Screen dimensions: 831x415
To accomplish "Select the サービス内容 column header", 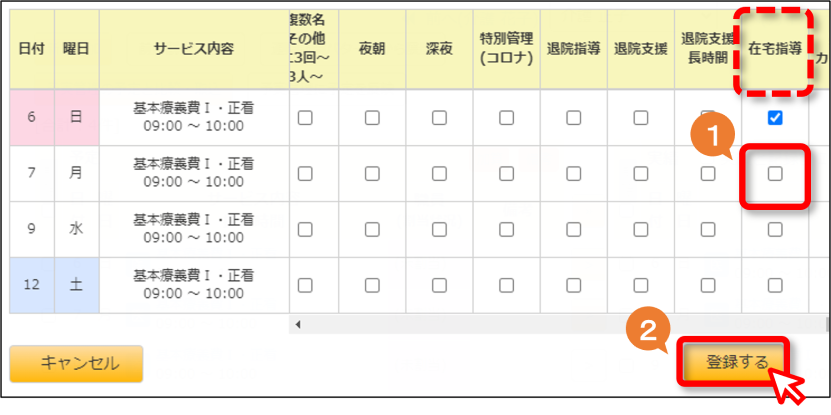I will click(x=194, y=49).
